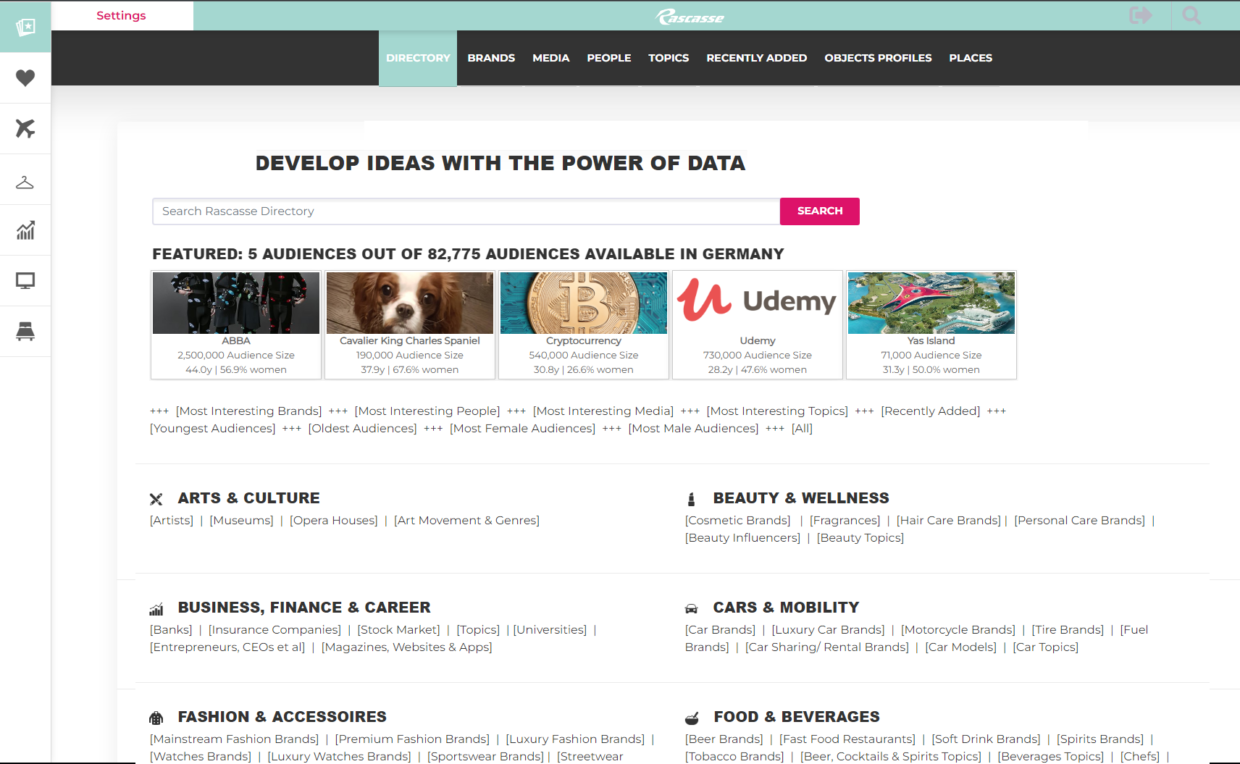Open the Museums link

click(241, 520)
